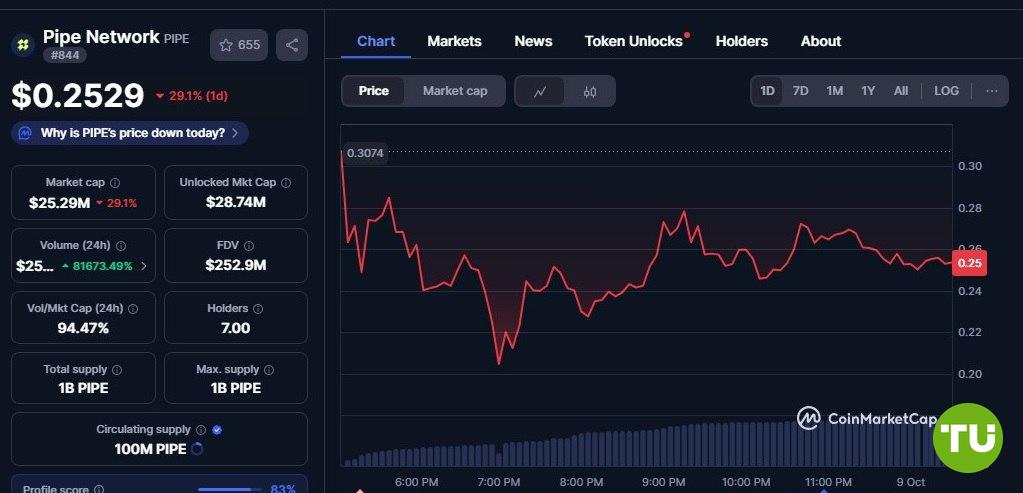Expand 'Why is PIPE's price down today?'
Viewport: 1023px width, 493px height.
pyautogui.click(x=132, y=133)
